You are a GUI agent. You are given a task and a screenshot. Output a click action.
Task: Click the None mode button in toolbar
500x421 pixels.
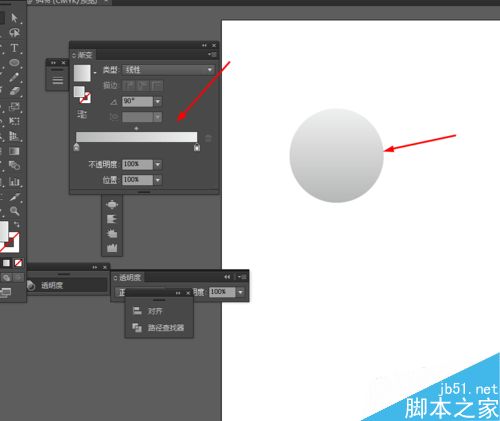click(x=18, y=263)
